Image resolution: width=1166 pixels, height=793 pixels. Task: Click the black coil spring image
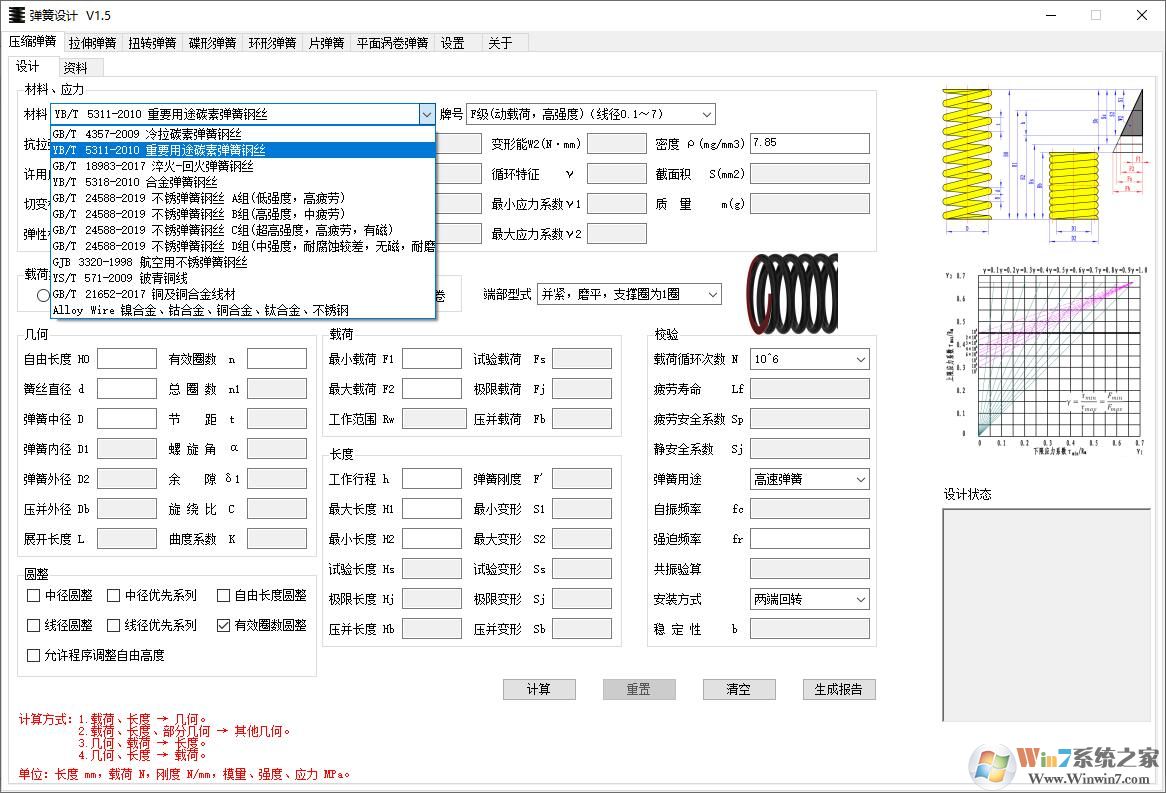[792, 293]
